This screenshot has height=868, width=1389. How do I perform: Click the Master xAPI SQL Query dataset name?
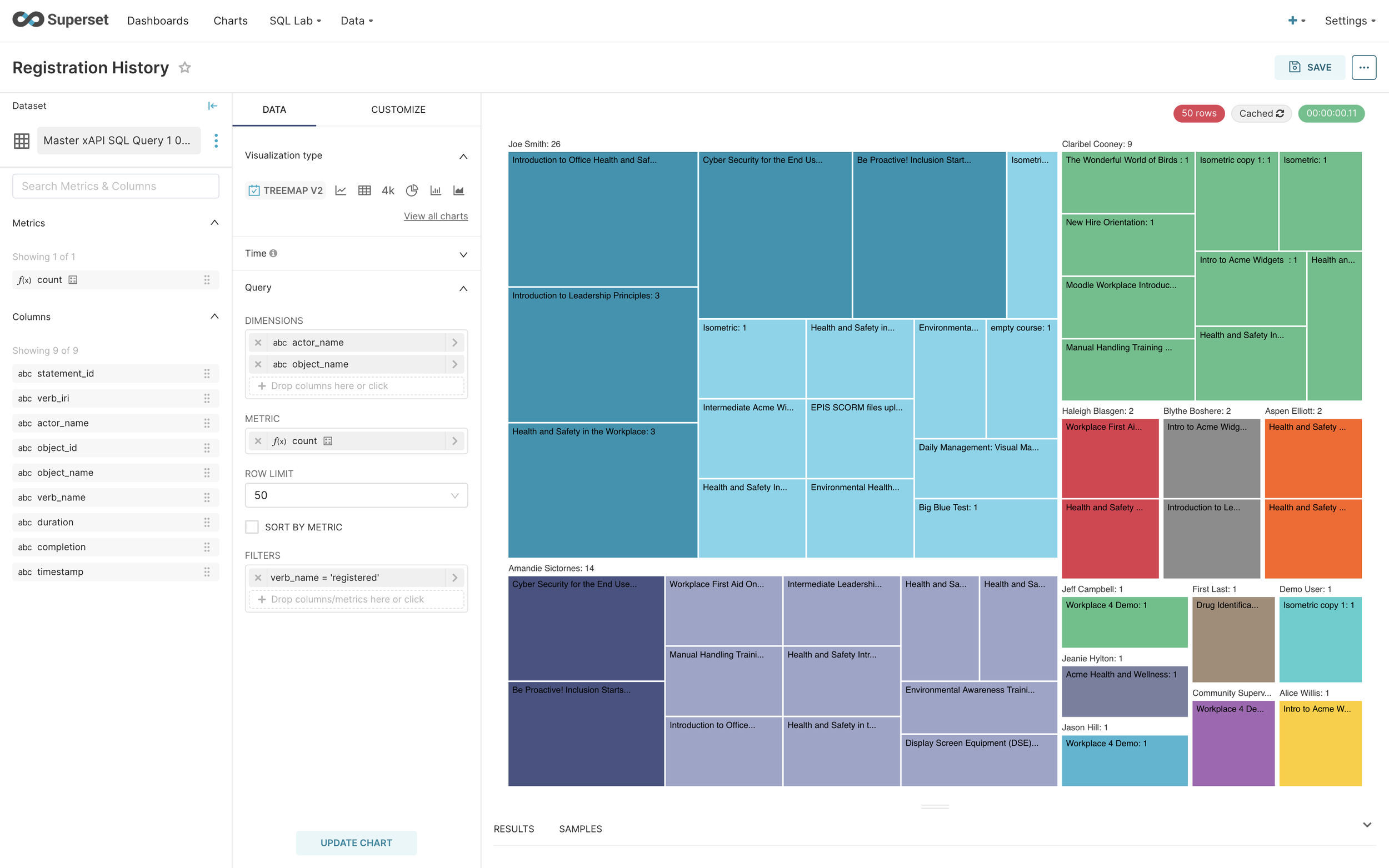119,141
